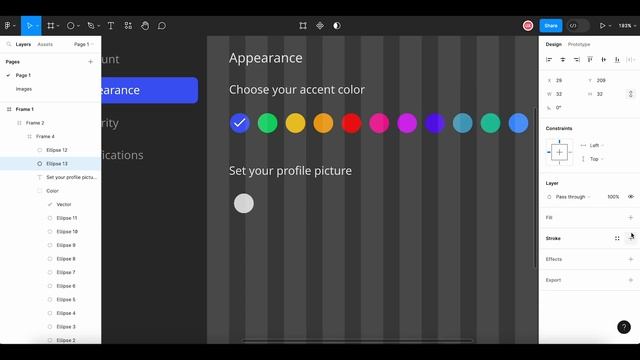Screen dimensions: 640x360
Task: Toggle layer visibility eye icon
Action: coord(631,197)
